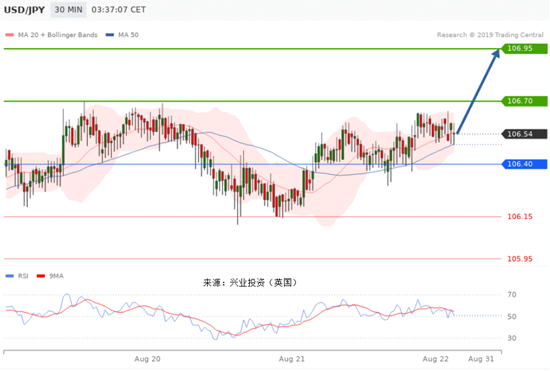Click the 9MA legend label

56,276
